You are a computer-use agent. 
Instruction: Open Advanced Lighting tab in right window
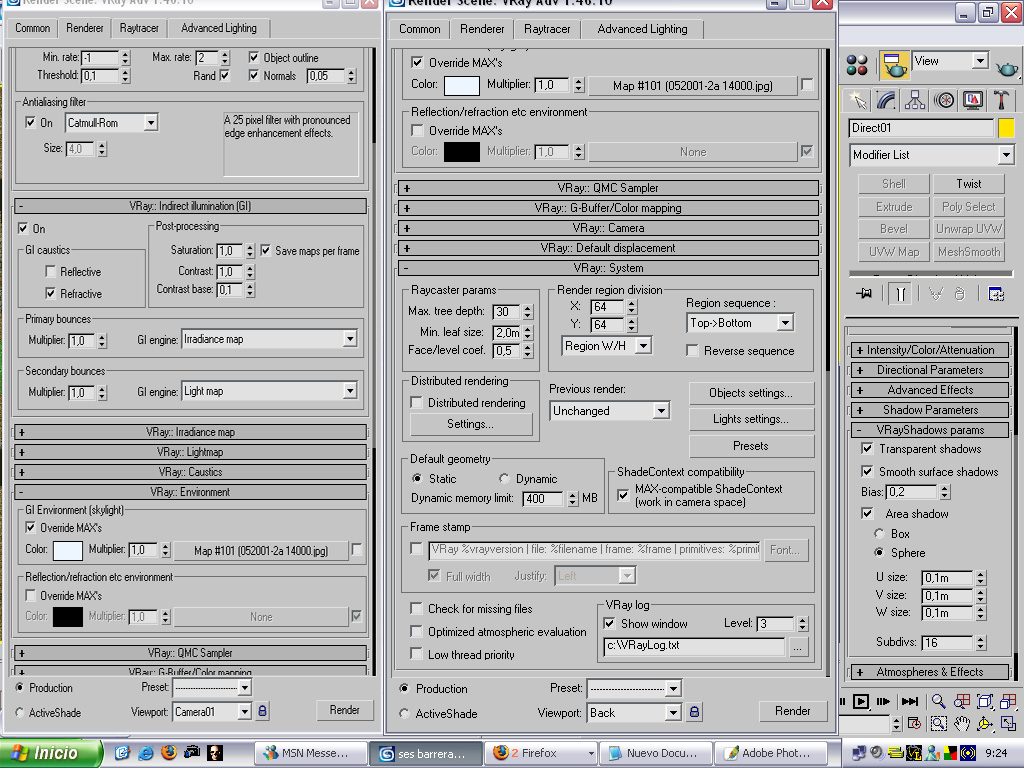click(642, 29)
